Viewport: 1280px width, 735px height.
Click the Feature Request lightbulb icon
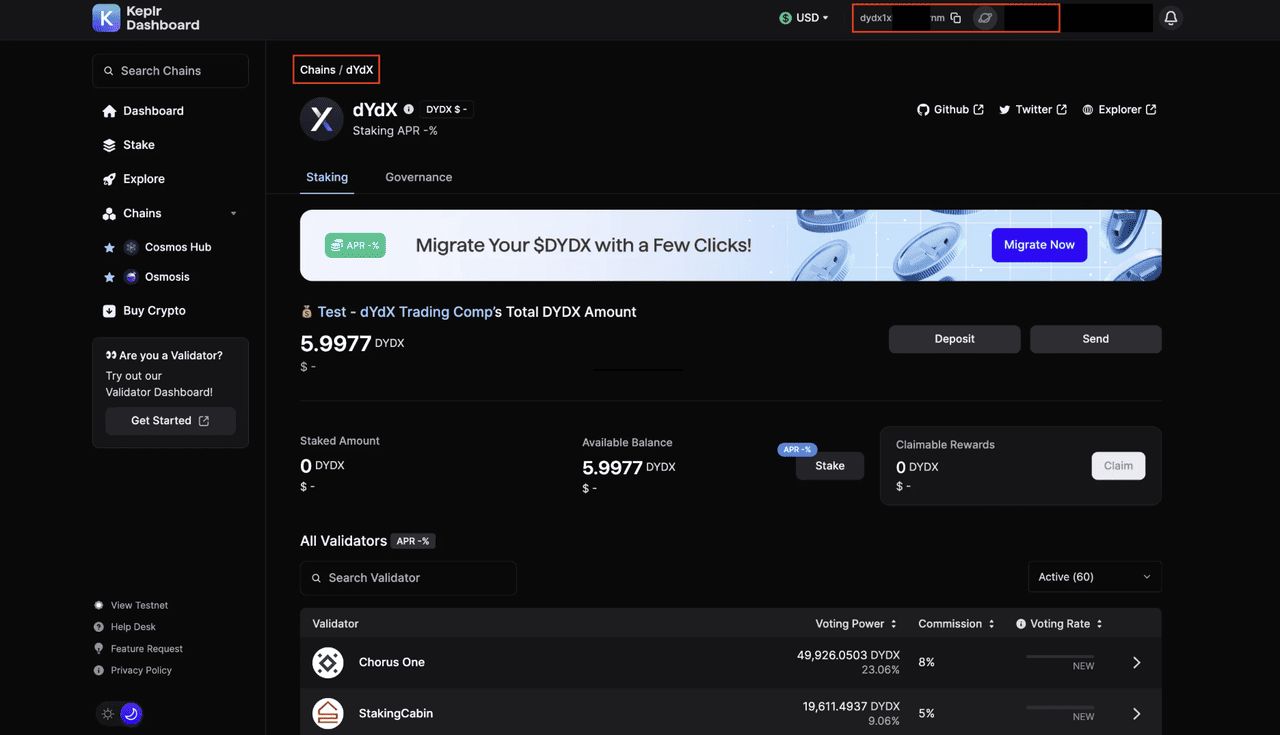point(99,649)
